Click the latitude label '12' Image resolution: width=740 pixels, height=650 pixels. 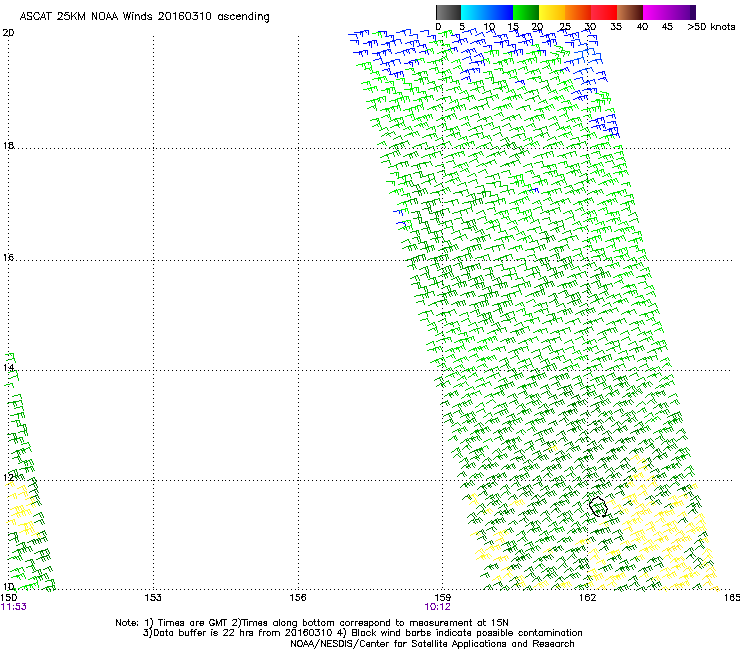[8, 478]
